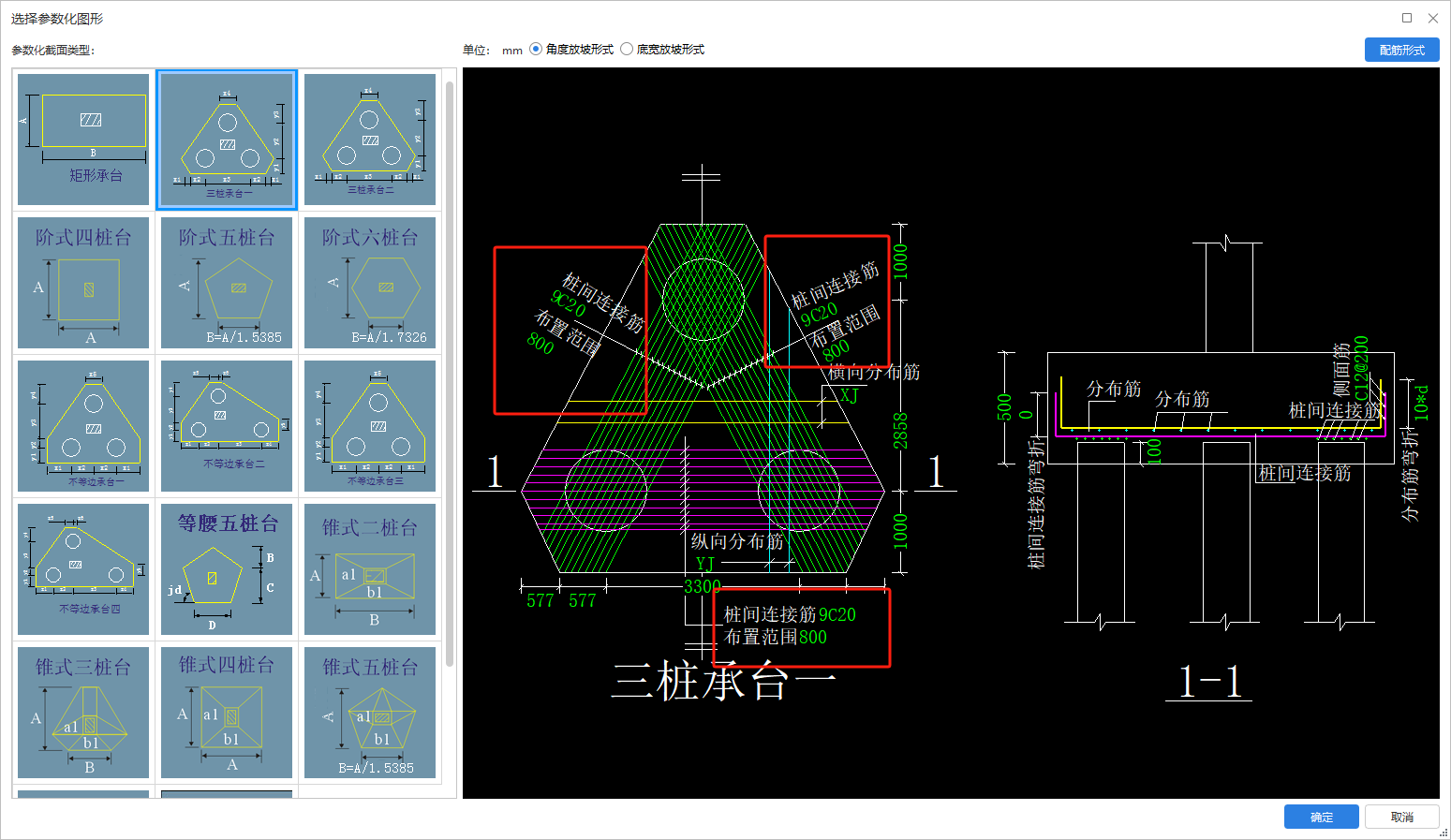Click the 3300 width dimension value
This screenshot has height=840, width=1451.
[703, 587]
